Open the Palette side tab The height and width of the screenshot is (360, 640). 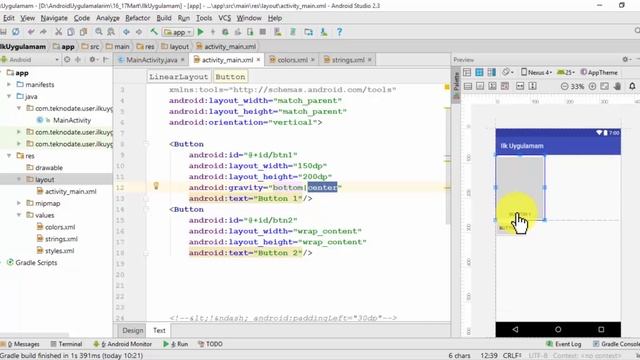coord(456,84)
